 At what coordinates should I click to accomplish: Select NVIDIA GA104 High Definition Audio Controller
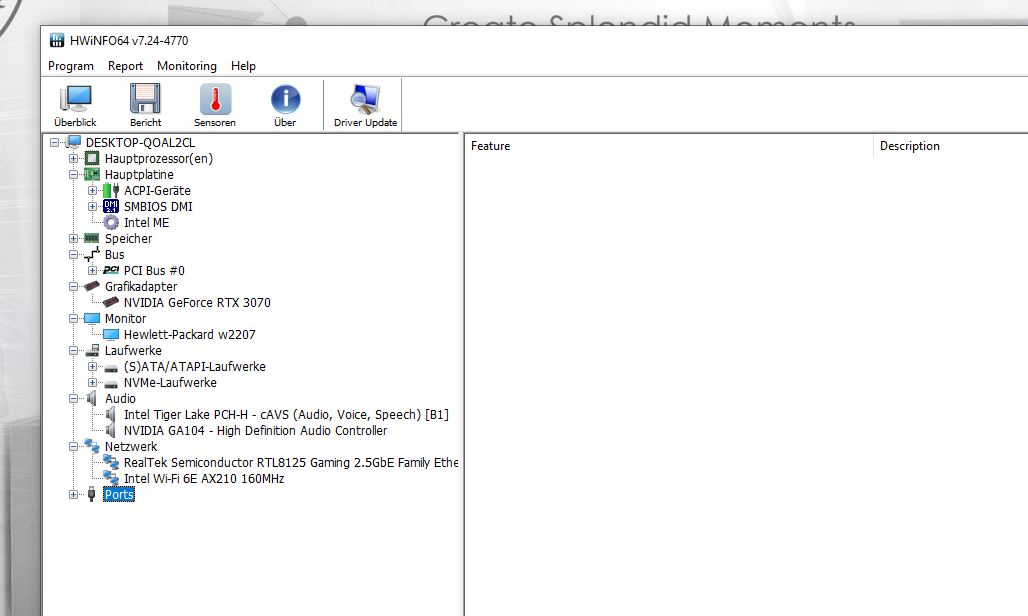coord(255,431)
